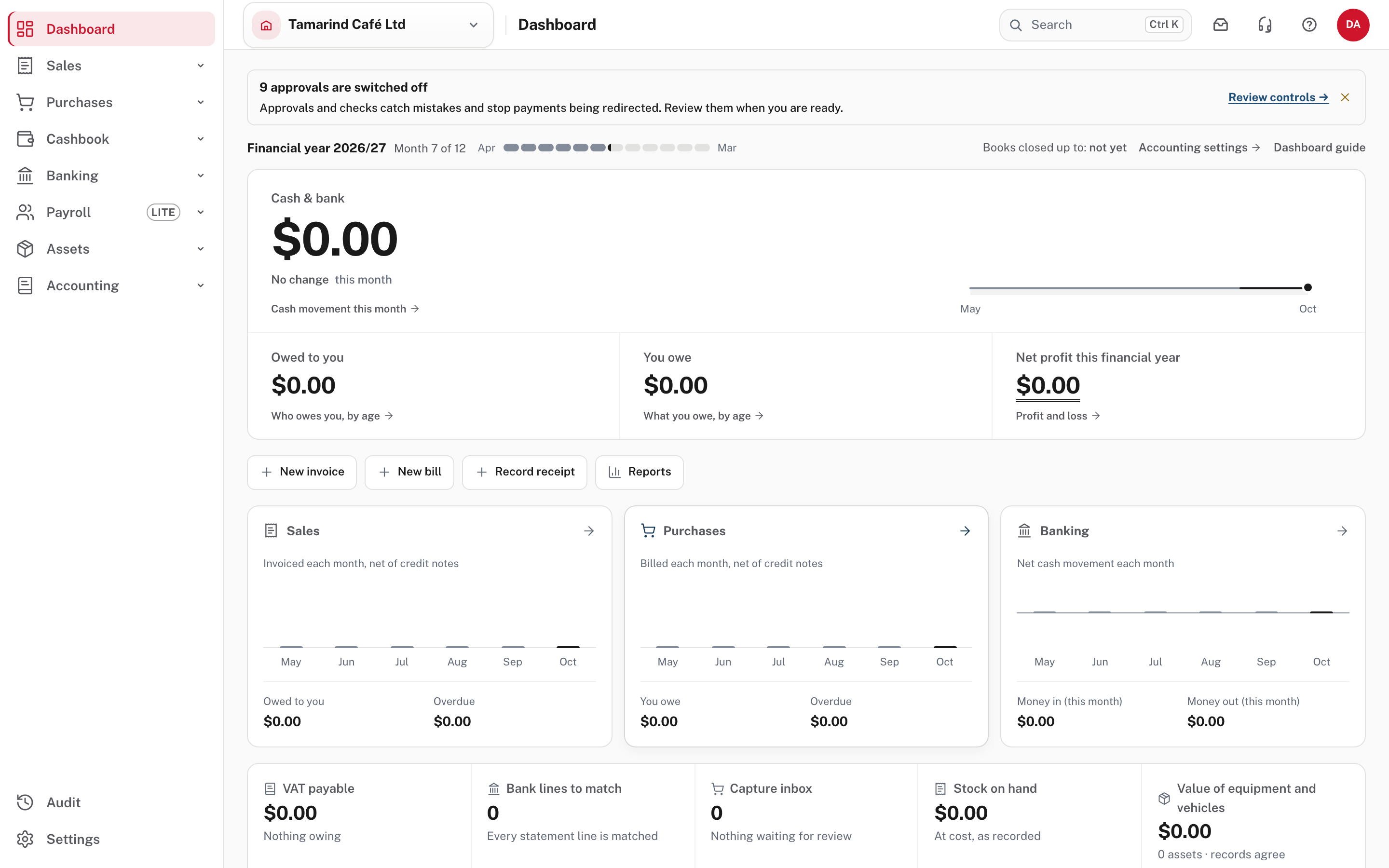Follow the Review controls link
This screenshot has height=868, width=1389.
point(1278,97)
